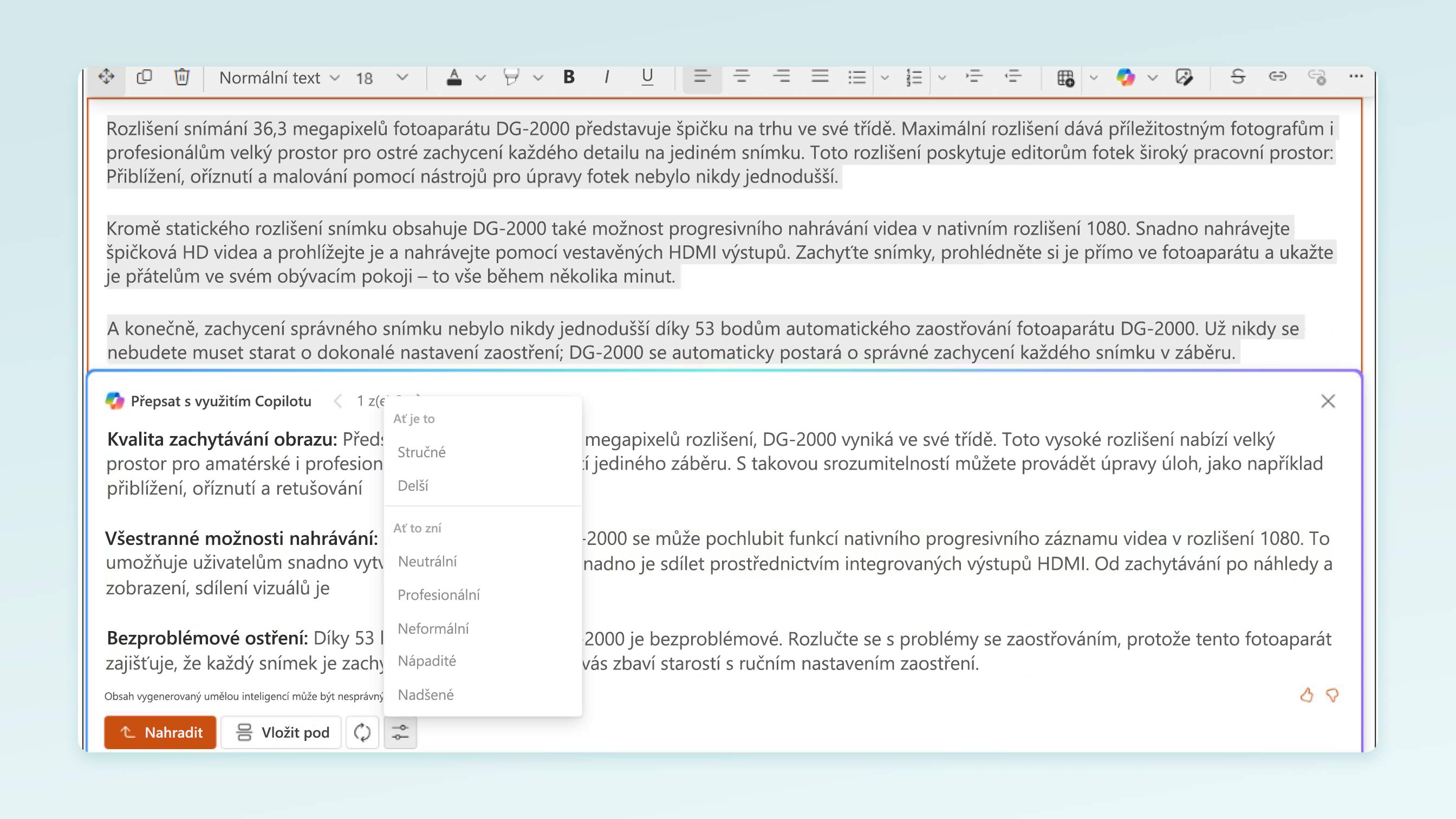
Task: Center align the text
Action: (x=742, y=77)
